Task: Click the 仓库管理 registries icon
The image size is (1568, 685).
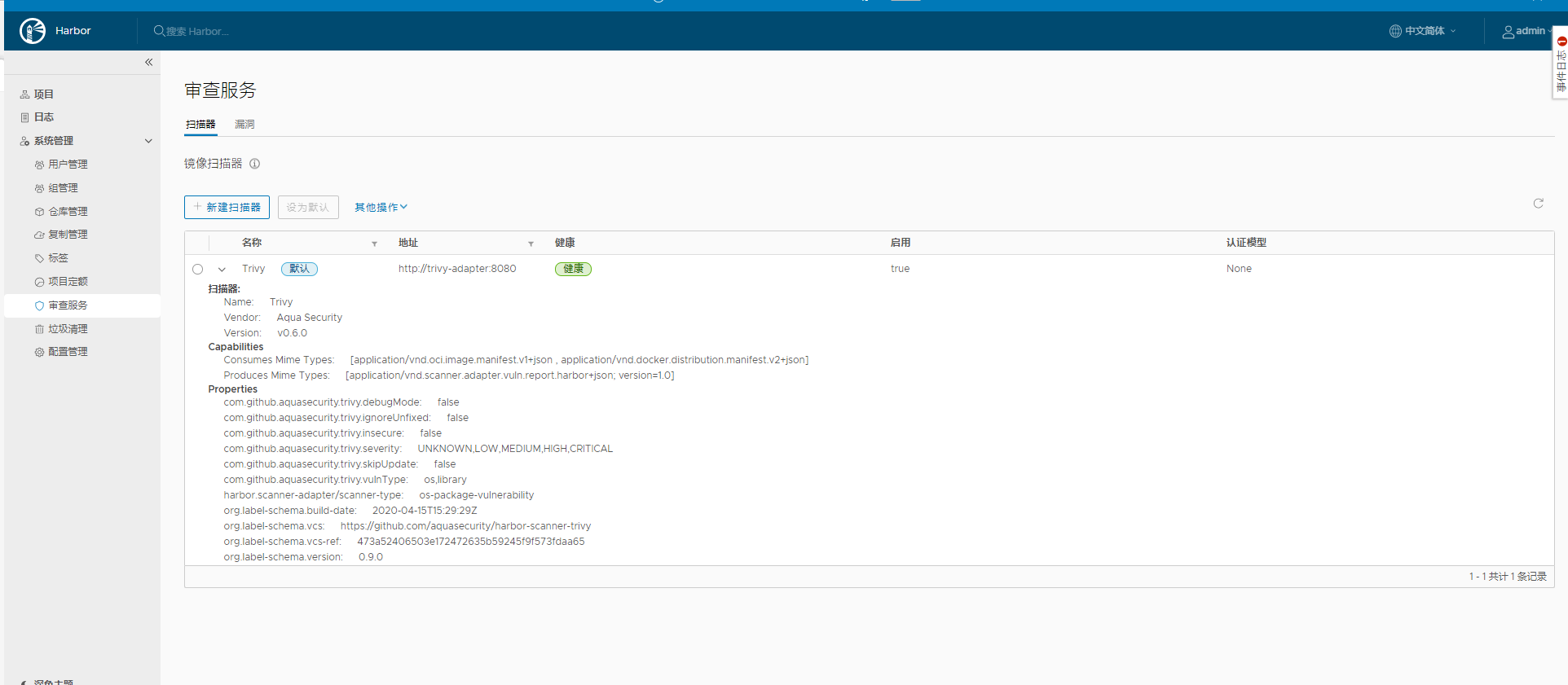Action: pyautogui.click(x=39, y=212)
